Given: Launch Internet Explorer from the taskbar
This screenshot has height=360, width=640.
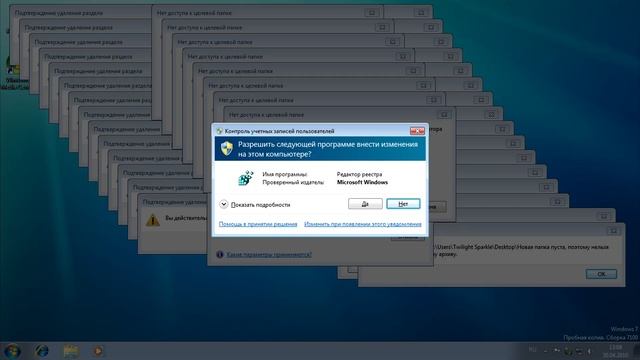Looking at the screenshot, I should (42, 351).
